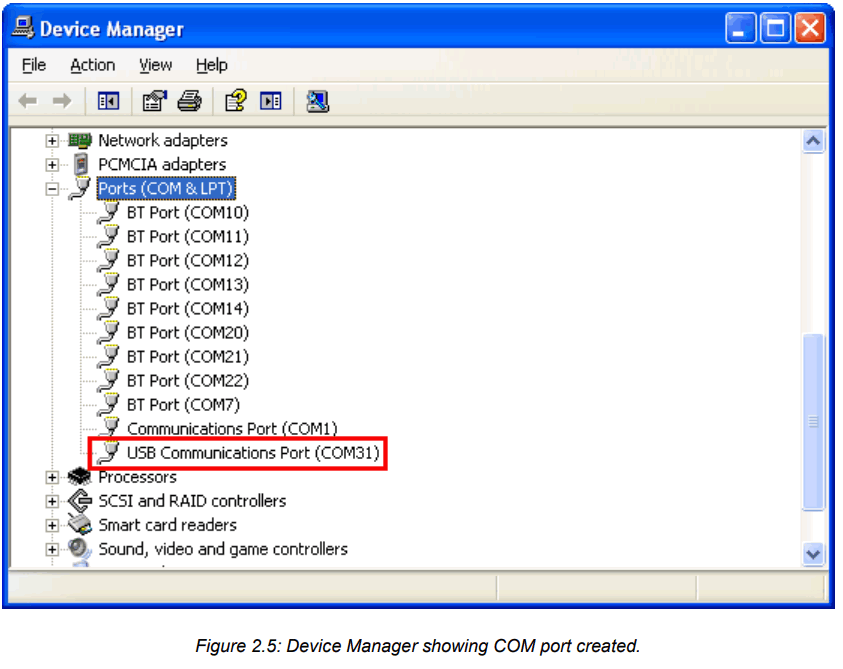Maximize the Device Manager window
843x669 pixels.
[x=775, y=28]
